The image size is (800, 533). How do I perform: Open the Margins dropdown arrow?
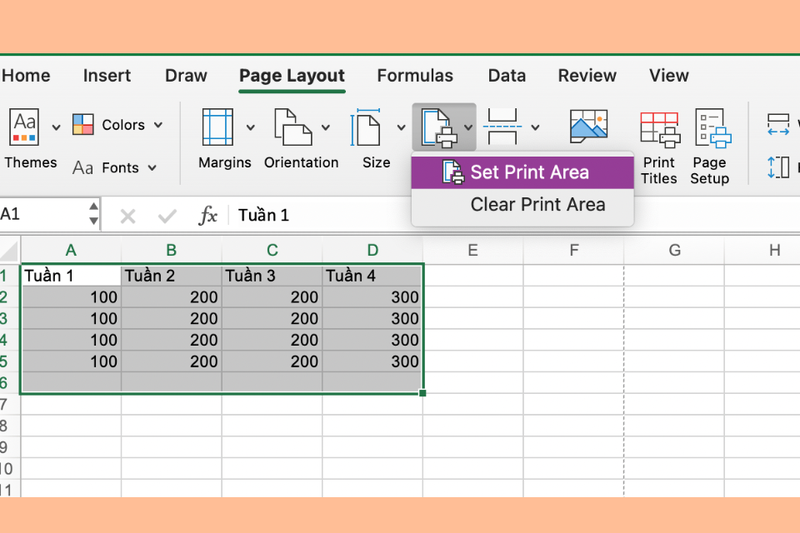250,128
